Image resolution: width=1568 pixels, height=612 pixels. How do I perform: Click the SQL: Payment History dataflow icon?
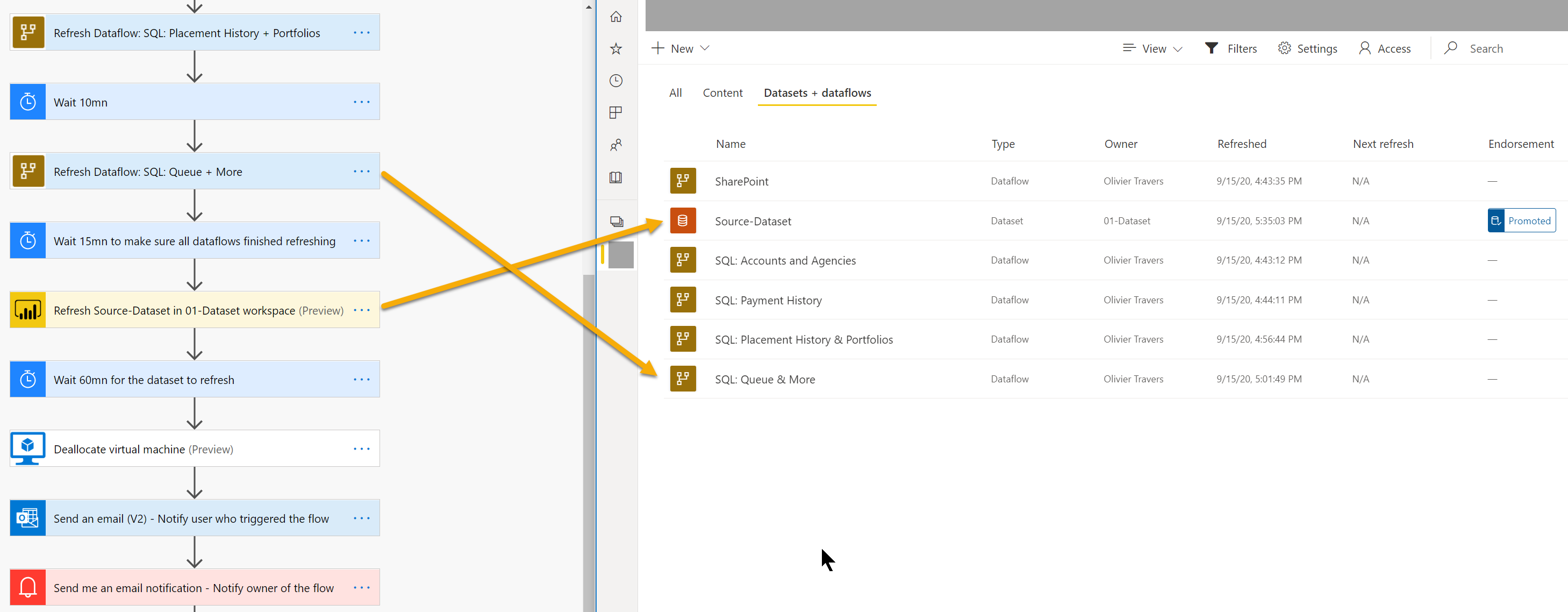(683, 300)
